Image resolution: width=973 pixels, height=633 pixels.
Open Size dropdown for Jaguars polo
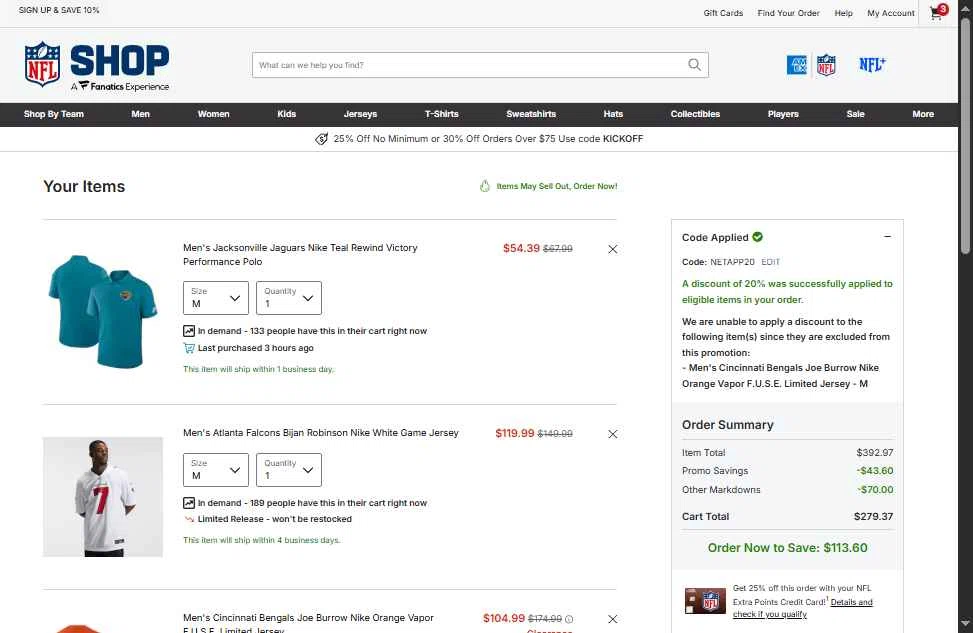coord(216,298)
